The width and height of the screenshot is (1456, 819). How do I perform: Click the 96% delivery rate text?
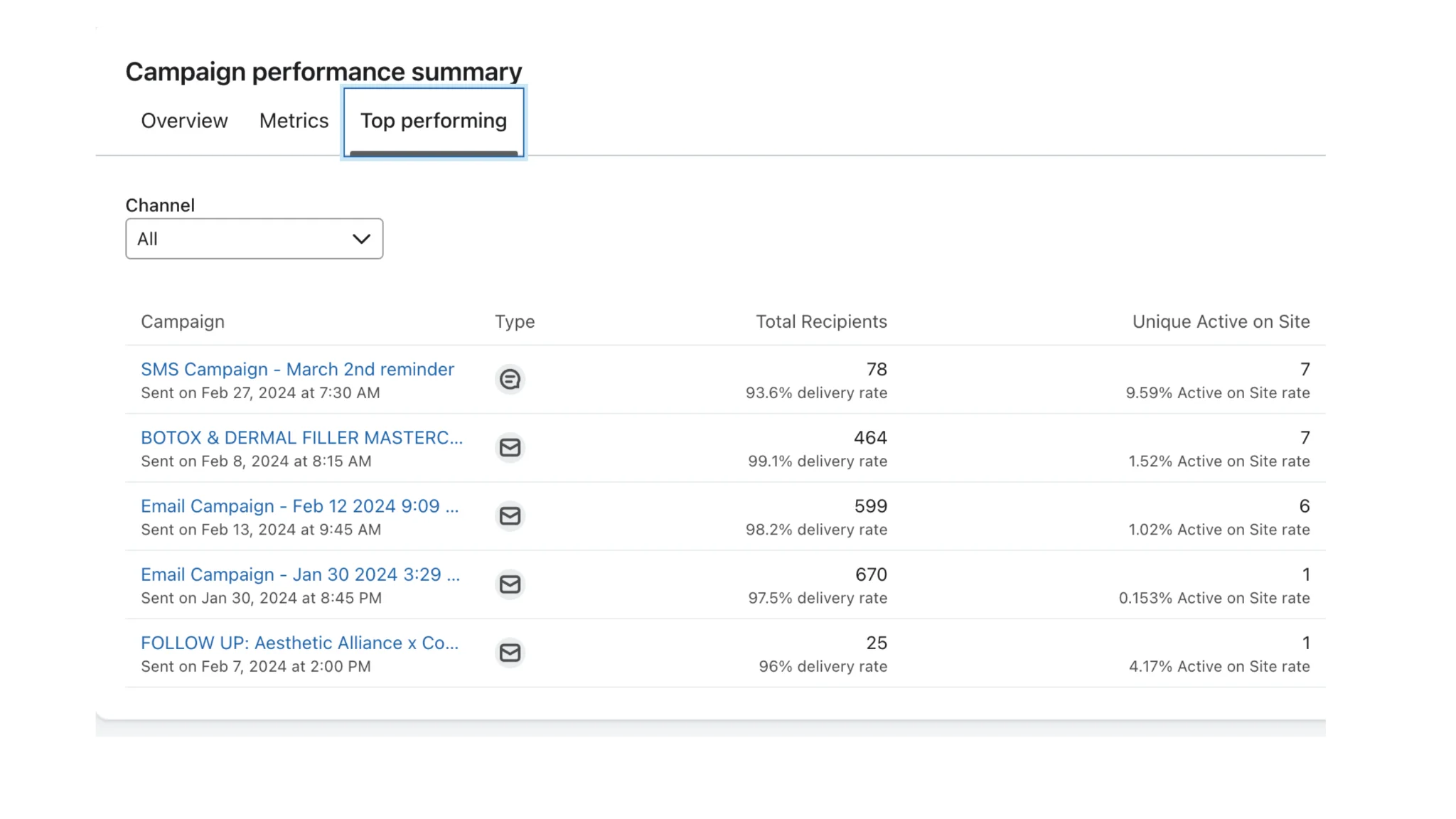[823, 666]
